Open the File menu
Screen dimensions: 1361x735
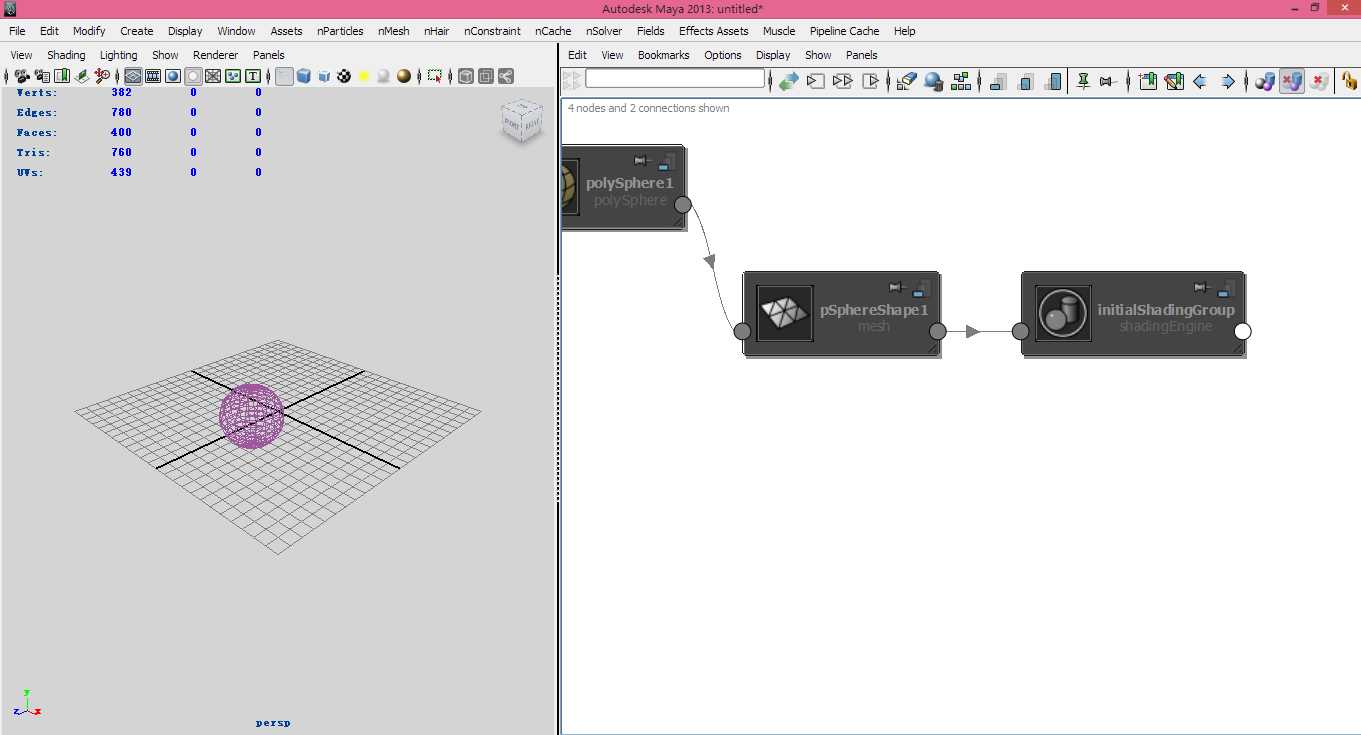17,31
